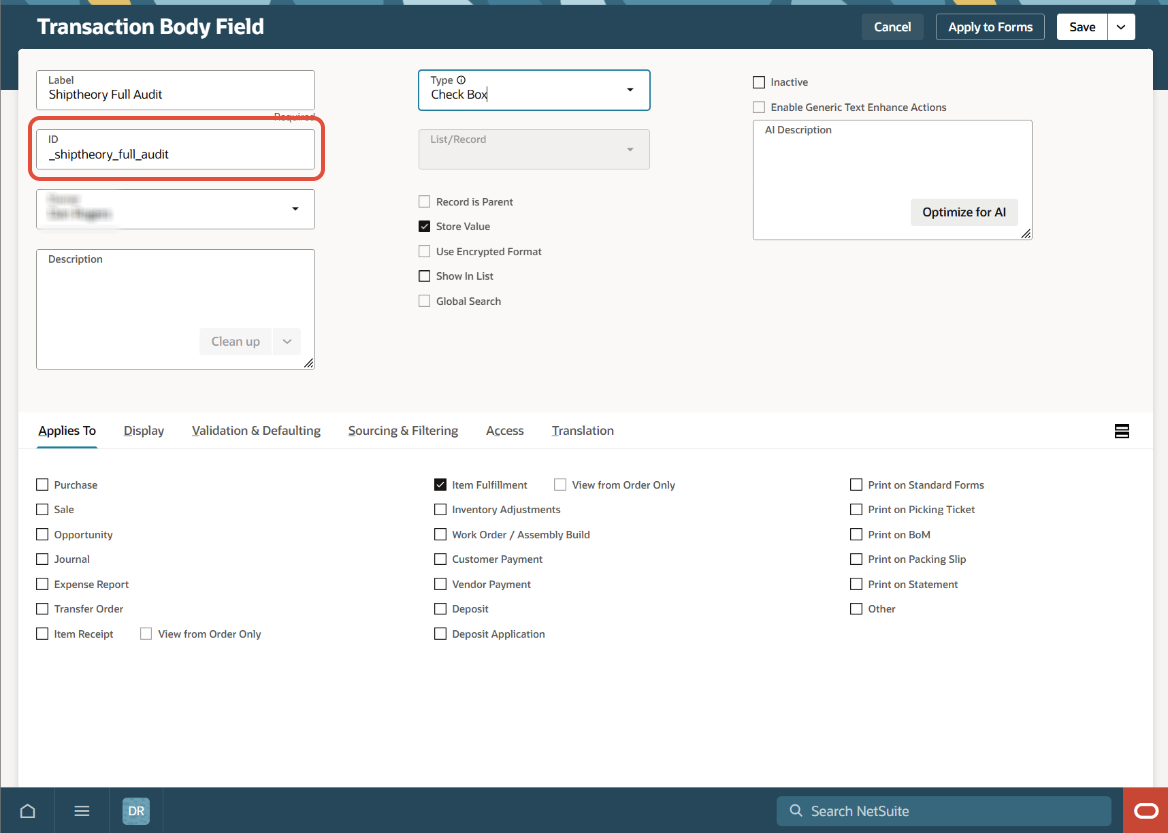Toggle the tab layout view icon

pyautogui.click(x=1122, y=431)
